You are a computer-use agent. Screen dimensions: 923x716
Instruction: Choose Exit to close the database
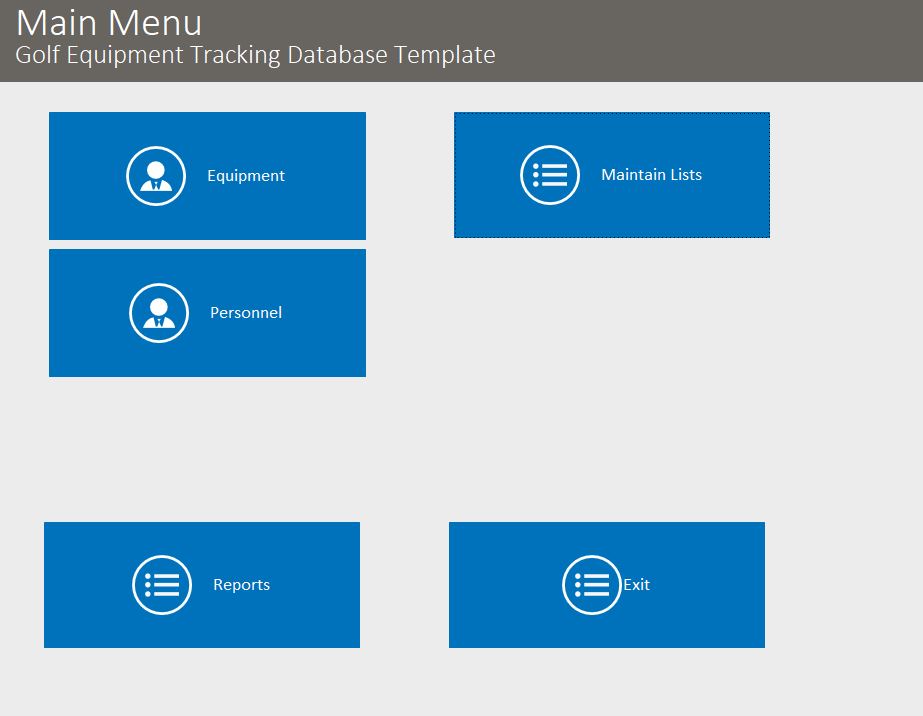coord(607,585)
